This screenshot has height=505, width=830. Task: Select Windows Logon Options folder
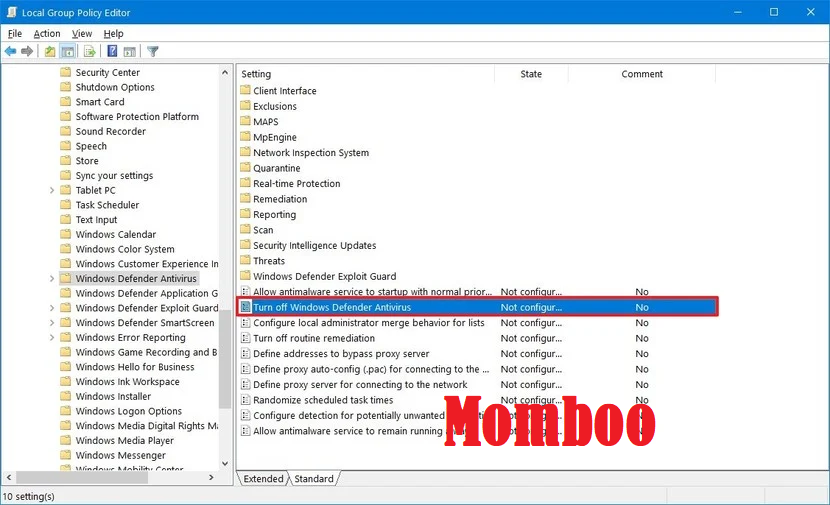tap(129, 411)
